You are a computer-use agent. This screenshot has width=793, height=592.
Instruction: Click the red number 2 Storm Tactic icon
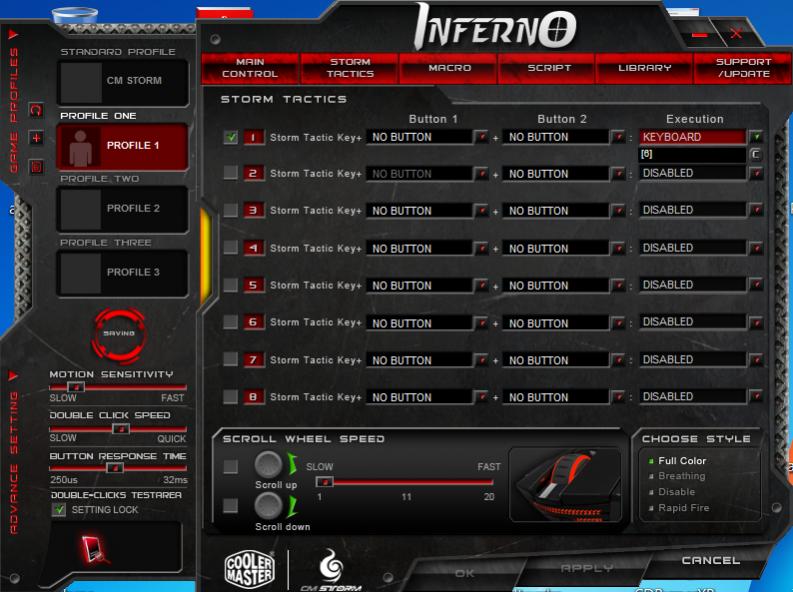[x=254, y=173]
